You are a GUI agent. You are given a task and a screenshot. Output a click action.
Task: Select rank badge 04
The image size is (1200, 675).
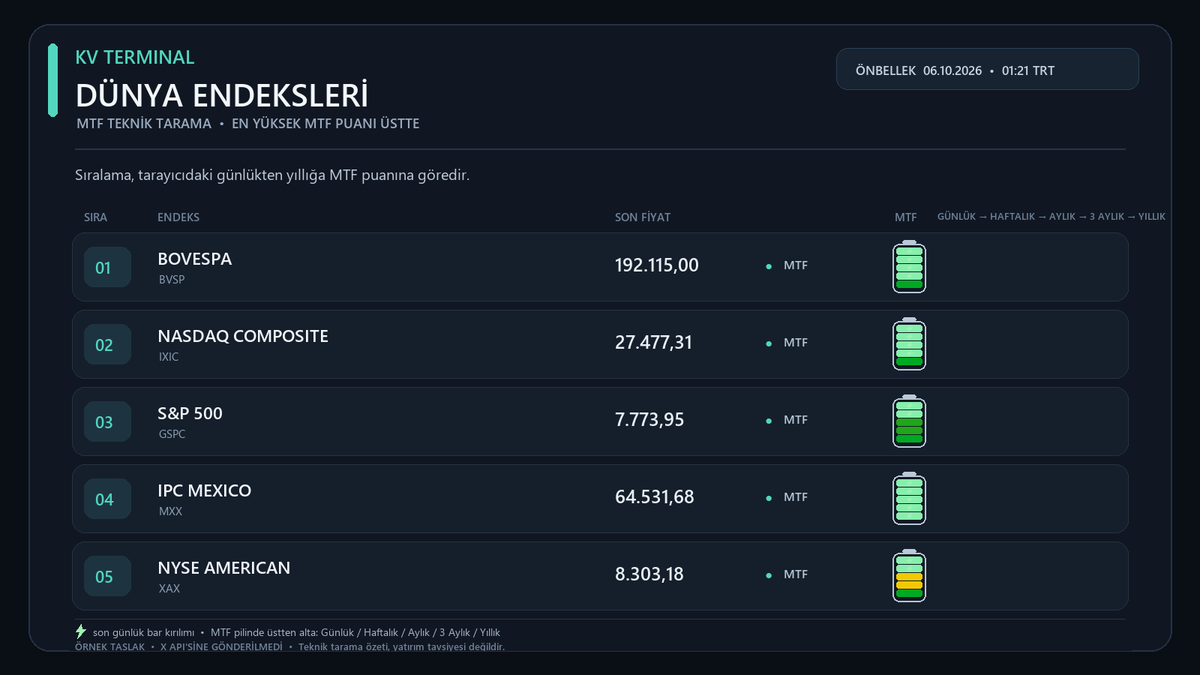(107, 499)
